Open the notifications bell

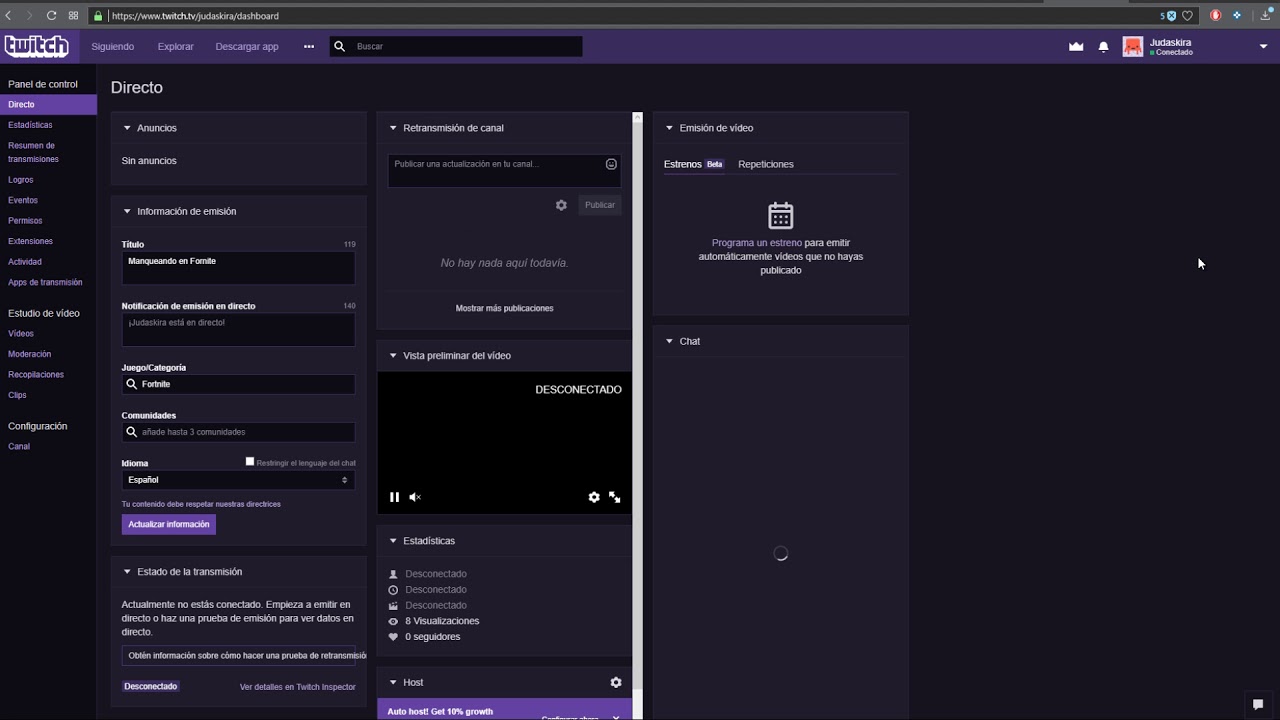(1104, 46)
